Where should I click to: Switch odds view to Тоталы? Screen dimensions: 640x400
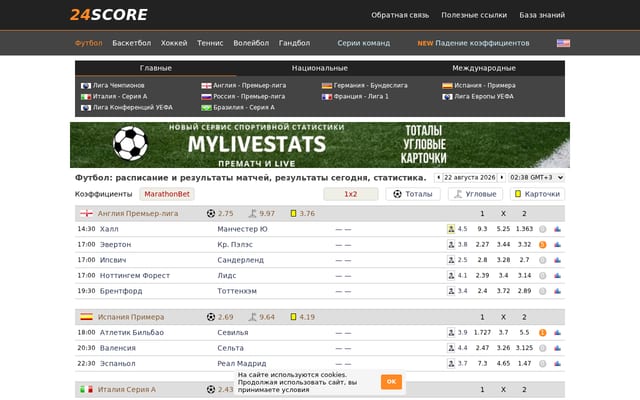point(413,194)
